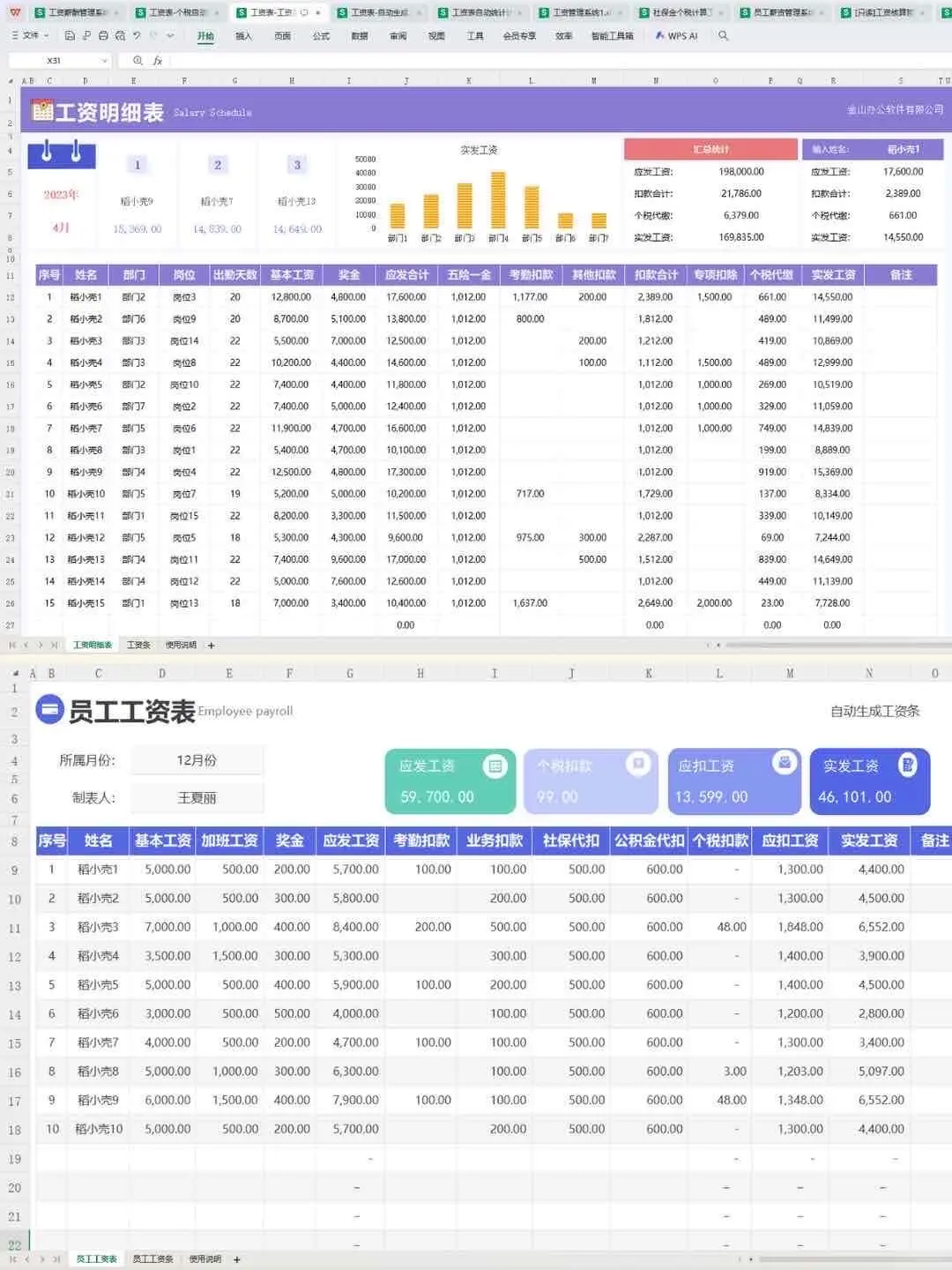
Task: Click the search magnifier icon in ribbon
Action: (724, 35)
